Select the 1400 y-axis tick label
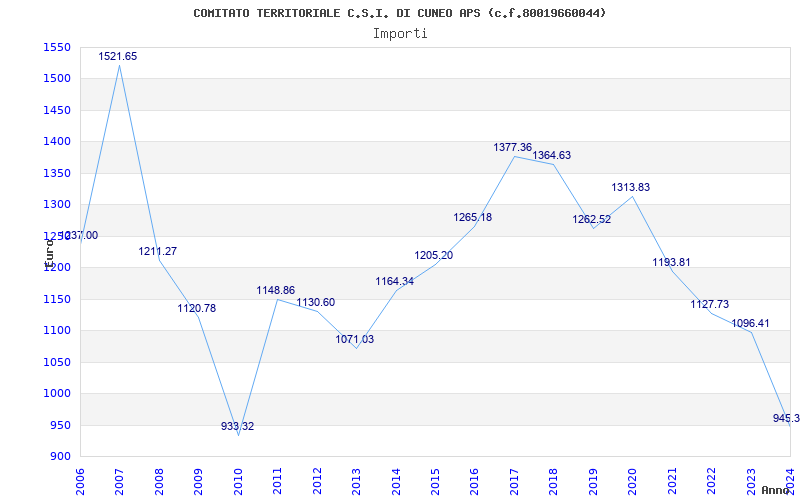Screen dimensions: 800x500 click(x=57, y=141)
